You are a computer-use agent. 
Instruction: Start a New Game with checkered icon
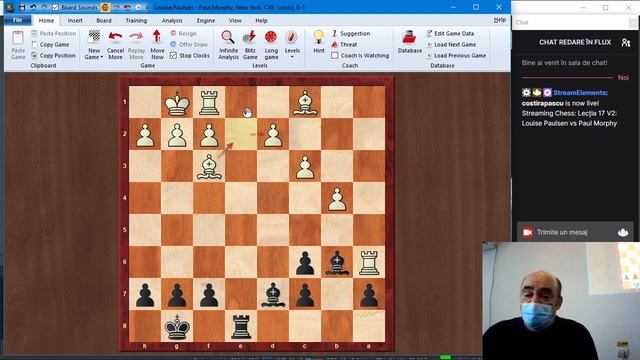click(x=94, y=36)
